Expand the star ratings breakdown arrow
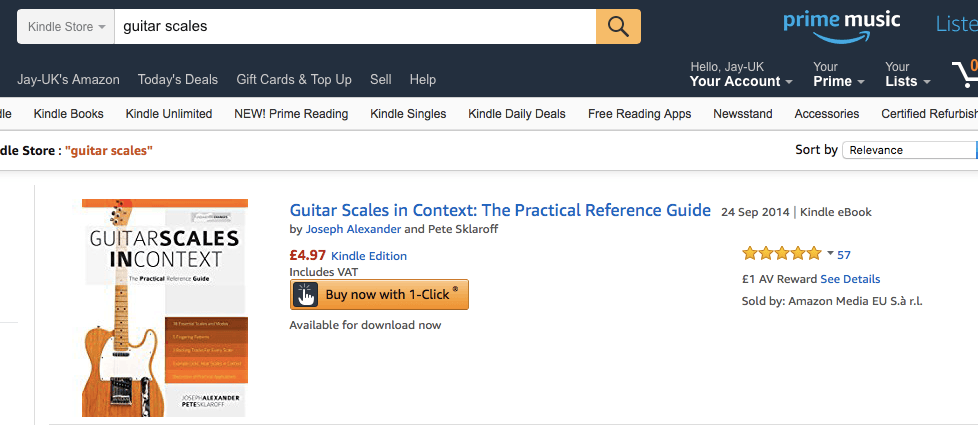Image resolution: width=978 pixels, height=425 pixels. point(829,253)
